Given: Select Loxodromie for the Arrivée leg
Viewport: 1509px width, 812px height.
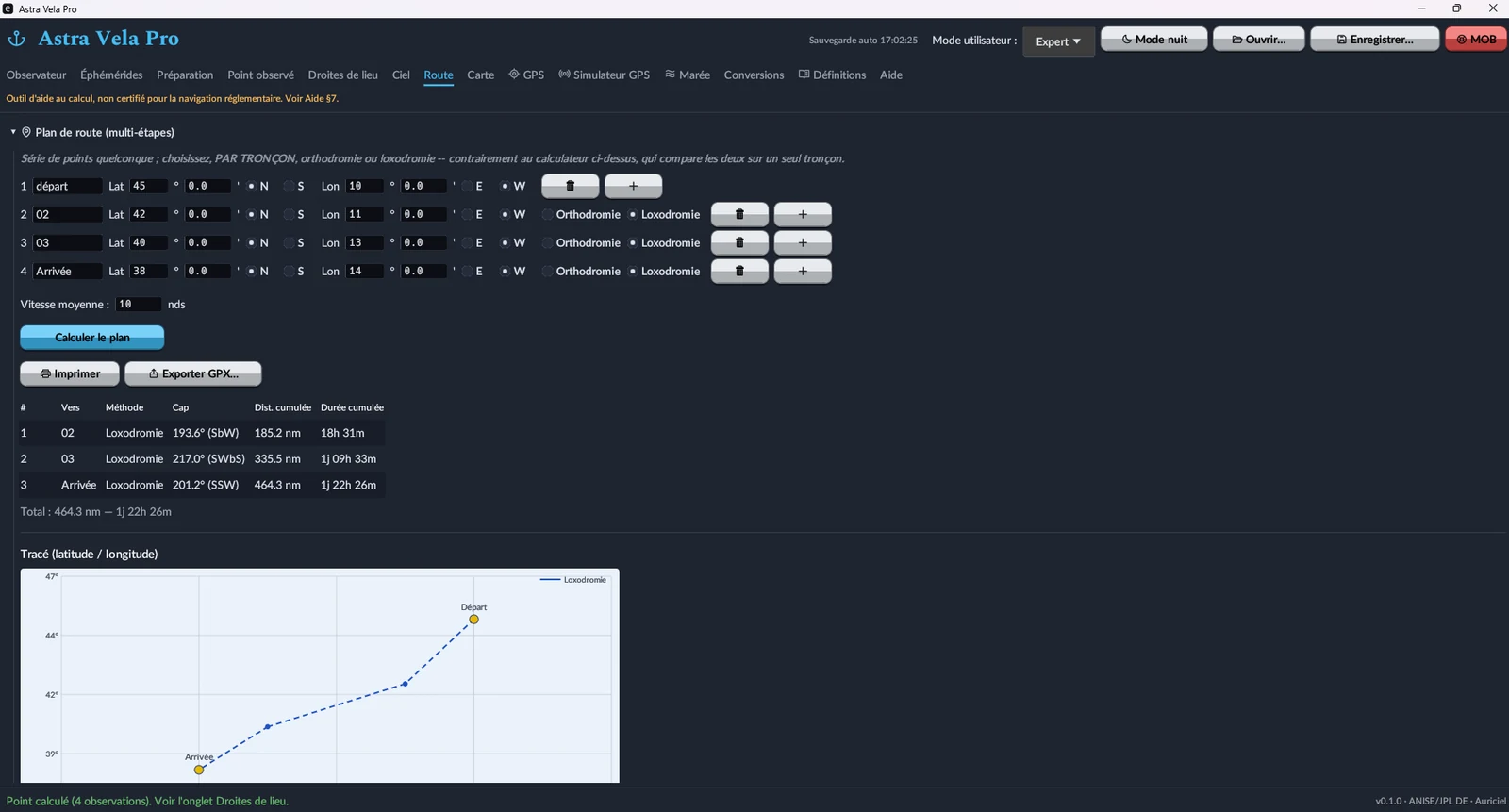Looking at the screenshot, I should pos(664,272).
